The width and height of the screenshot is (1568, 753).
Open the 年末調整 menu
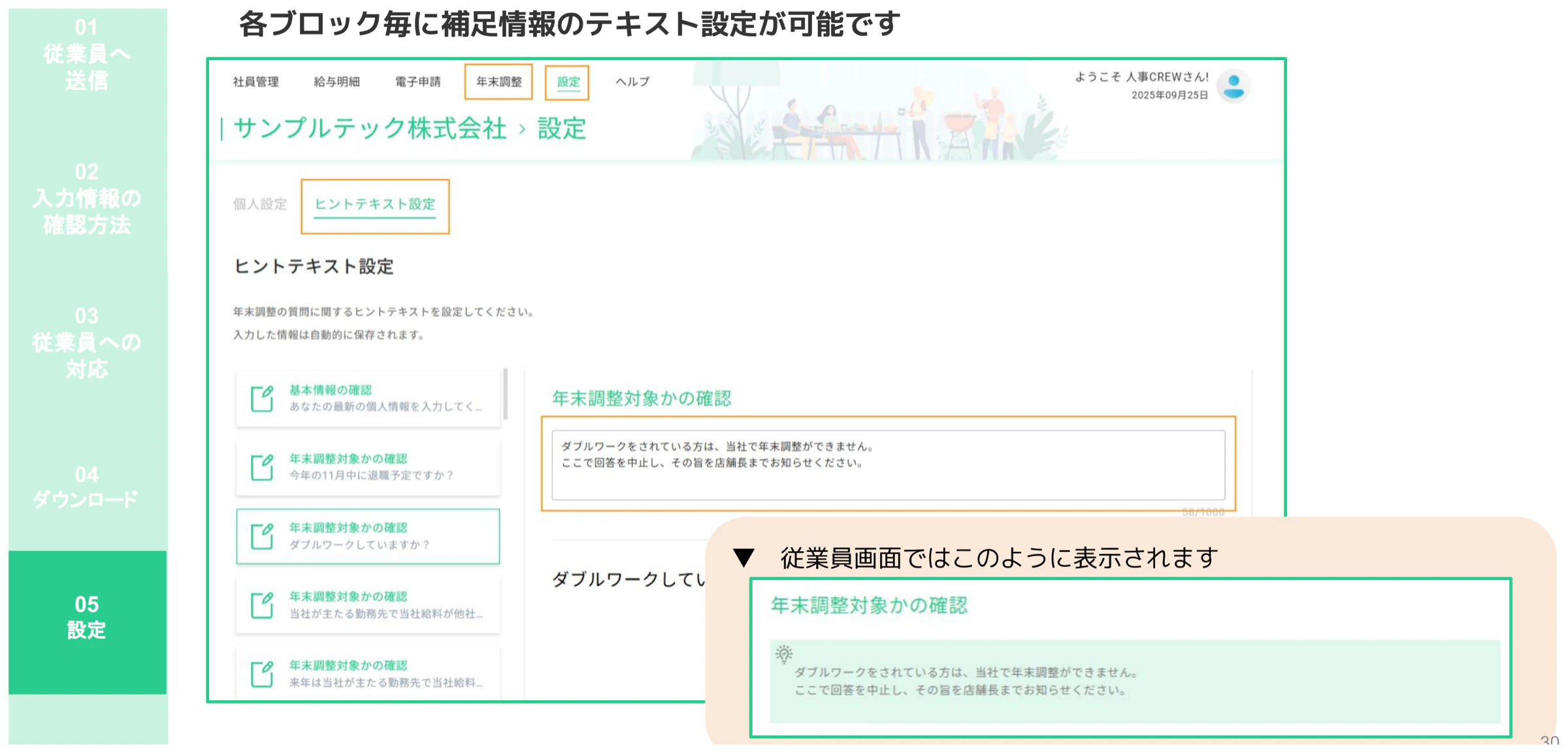(498, 82)
